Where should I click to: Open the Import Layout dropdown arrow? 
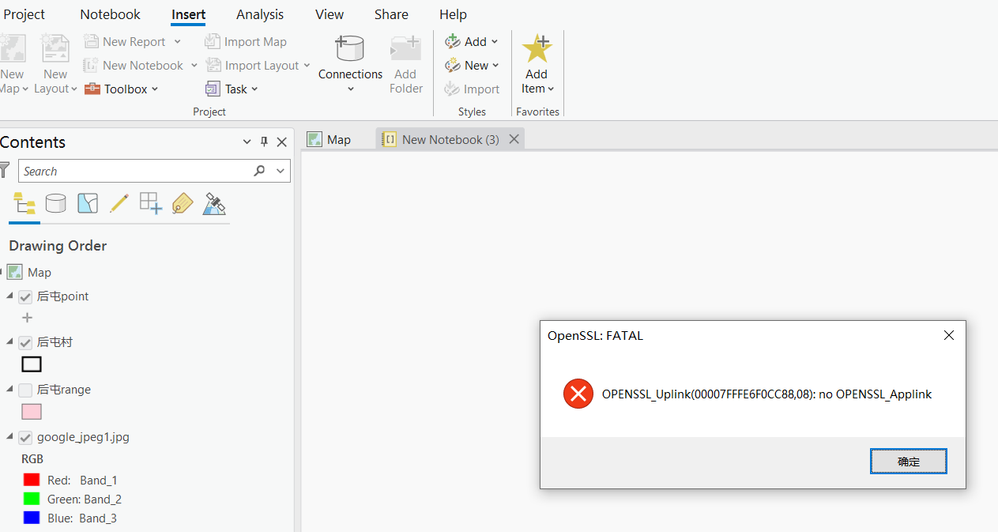point(307,65)
